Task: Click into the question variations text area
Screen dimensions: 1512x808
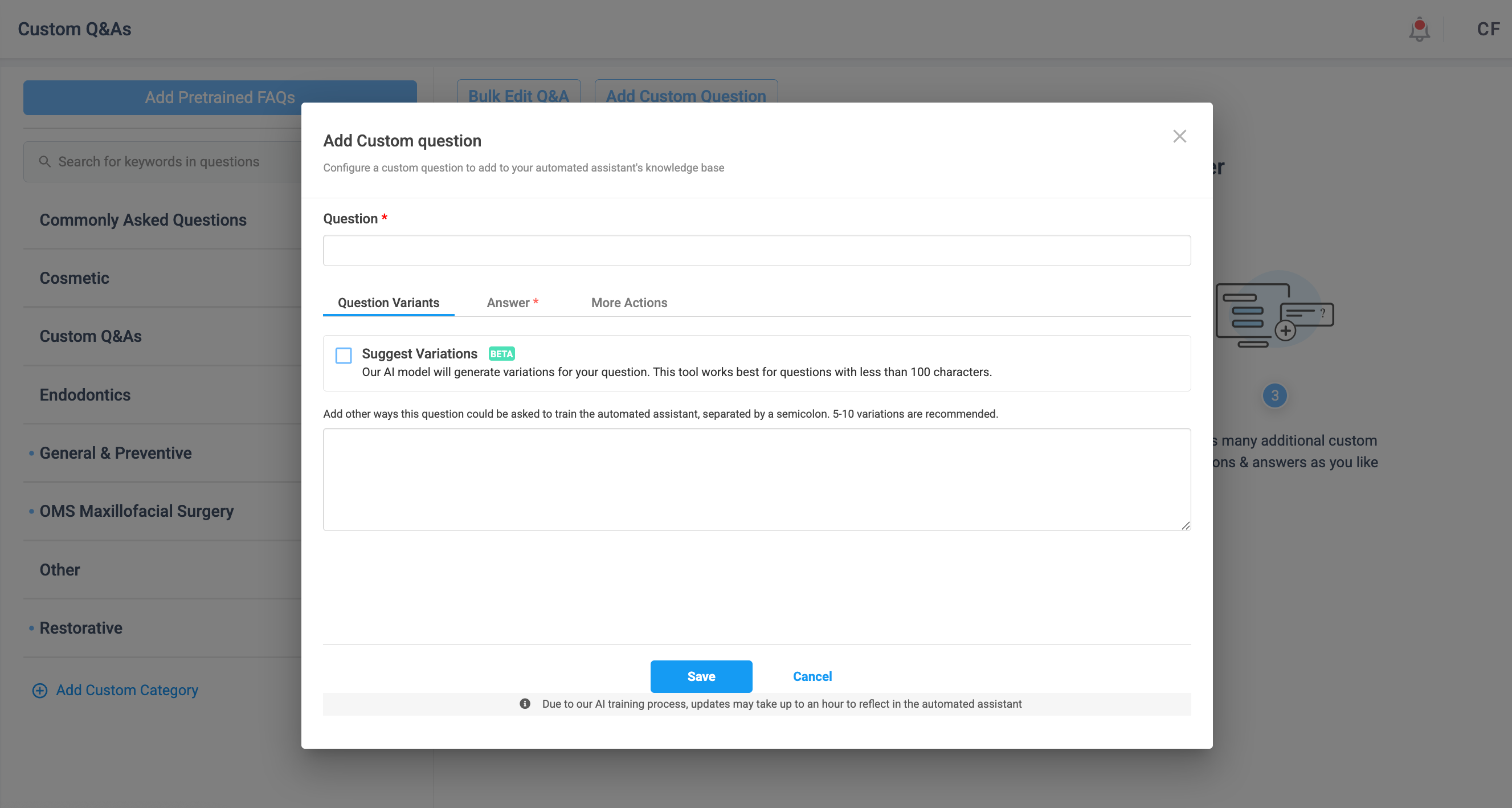Action: pos(756,479)
